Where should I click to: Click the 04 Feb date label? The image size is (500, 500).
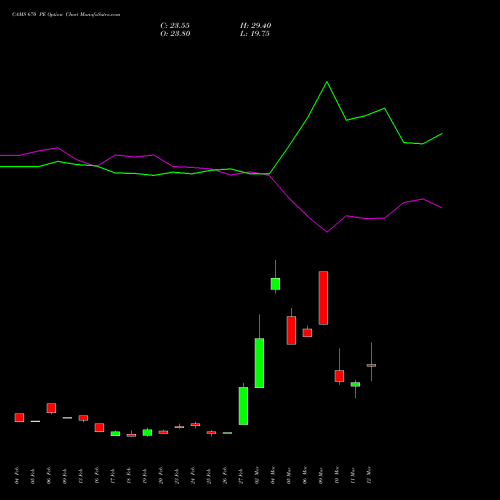click(17, 476)
